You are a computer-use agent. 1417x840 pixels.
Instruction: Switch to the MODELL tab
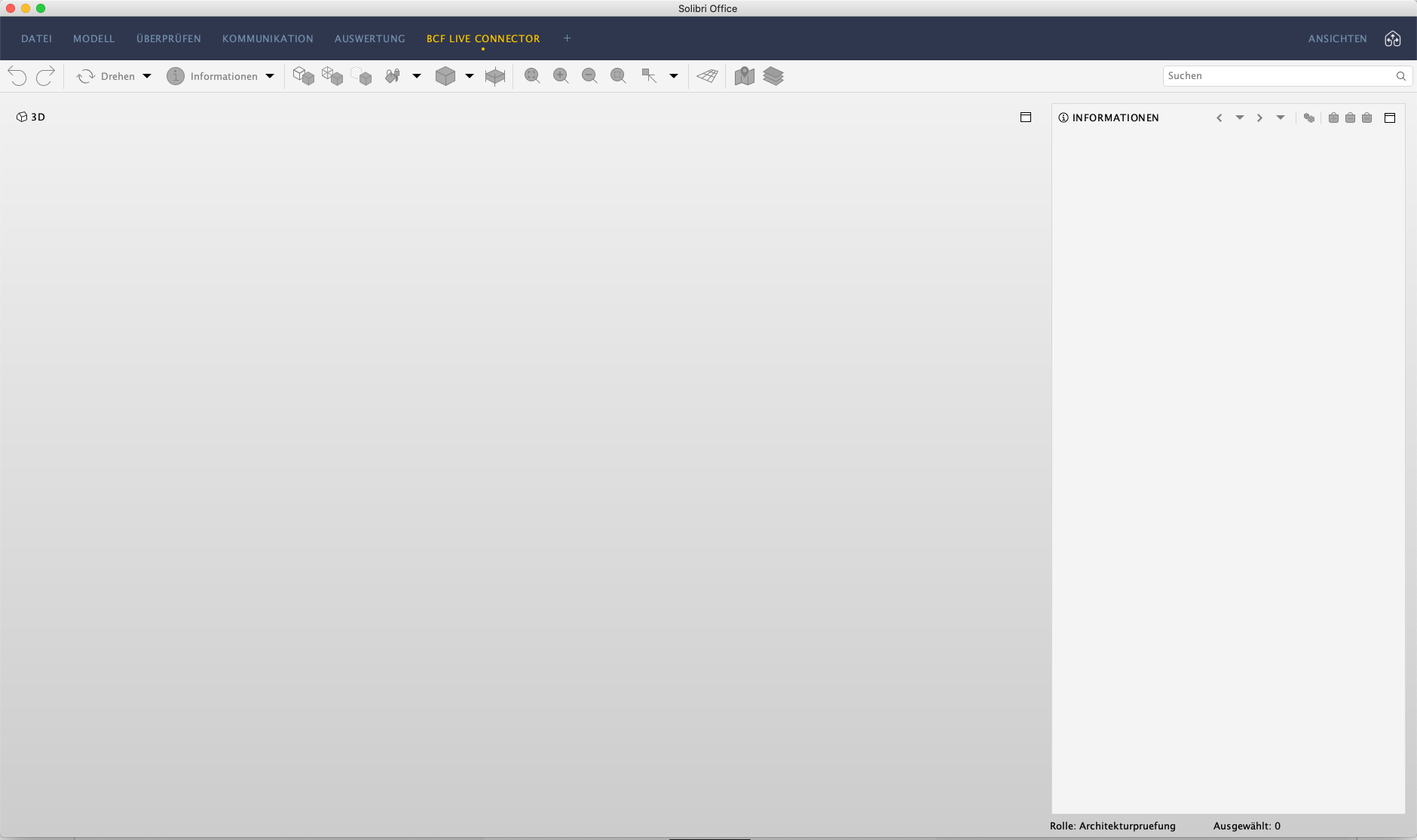coord(94,38)
